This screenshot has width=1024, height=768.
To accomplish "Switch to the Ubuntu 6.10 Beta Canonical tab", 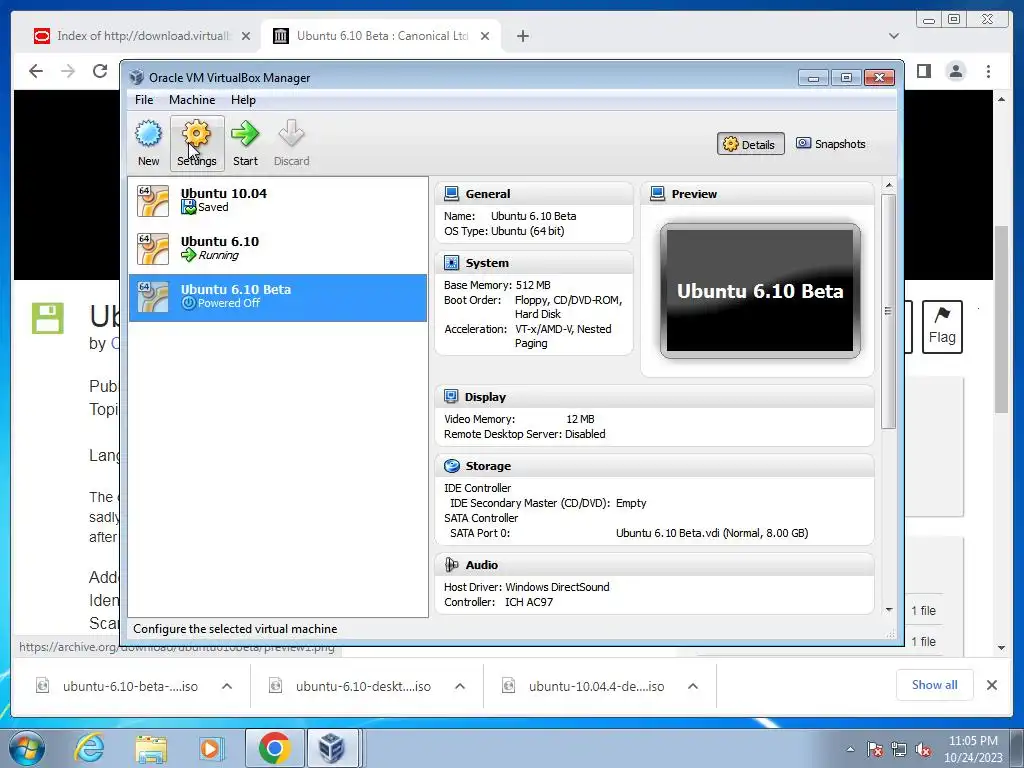I will (382, 36).
